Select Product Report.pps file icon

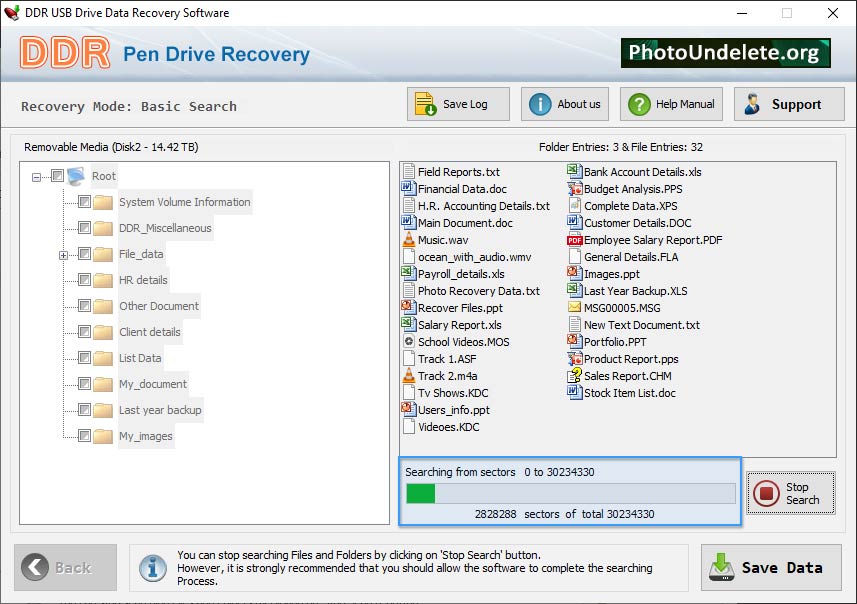click(x=574, y=359)
